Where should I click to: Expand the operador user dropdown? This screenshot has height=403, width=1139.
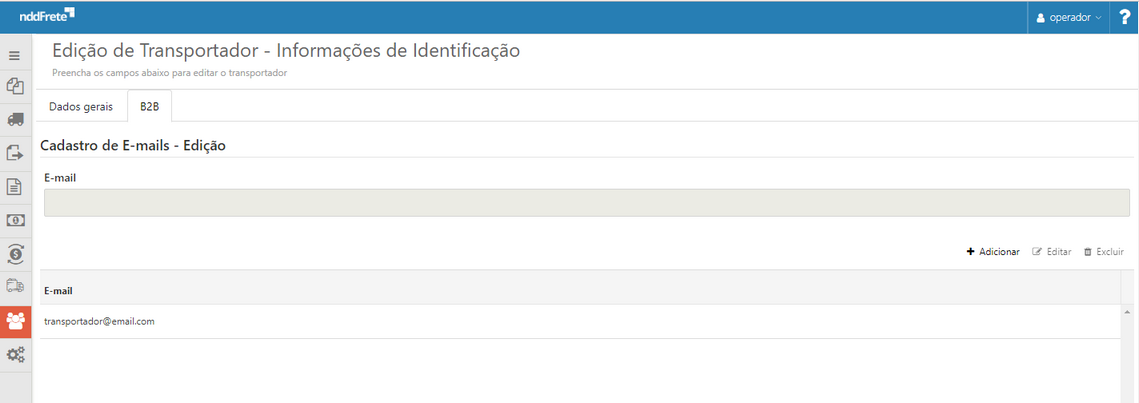pos(1068,17)
